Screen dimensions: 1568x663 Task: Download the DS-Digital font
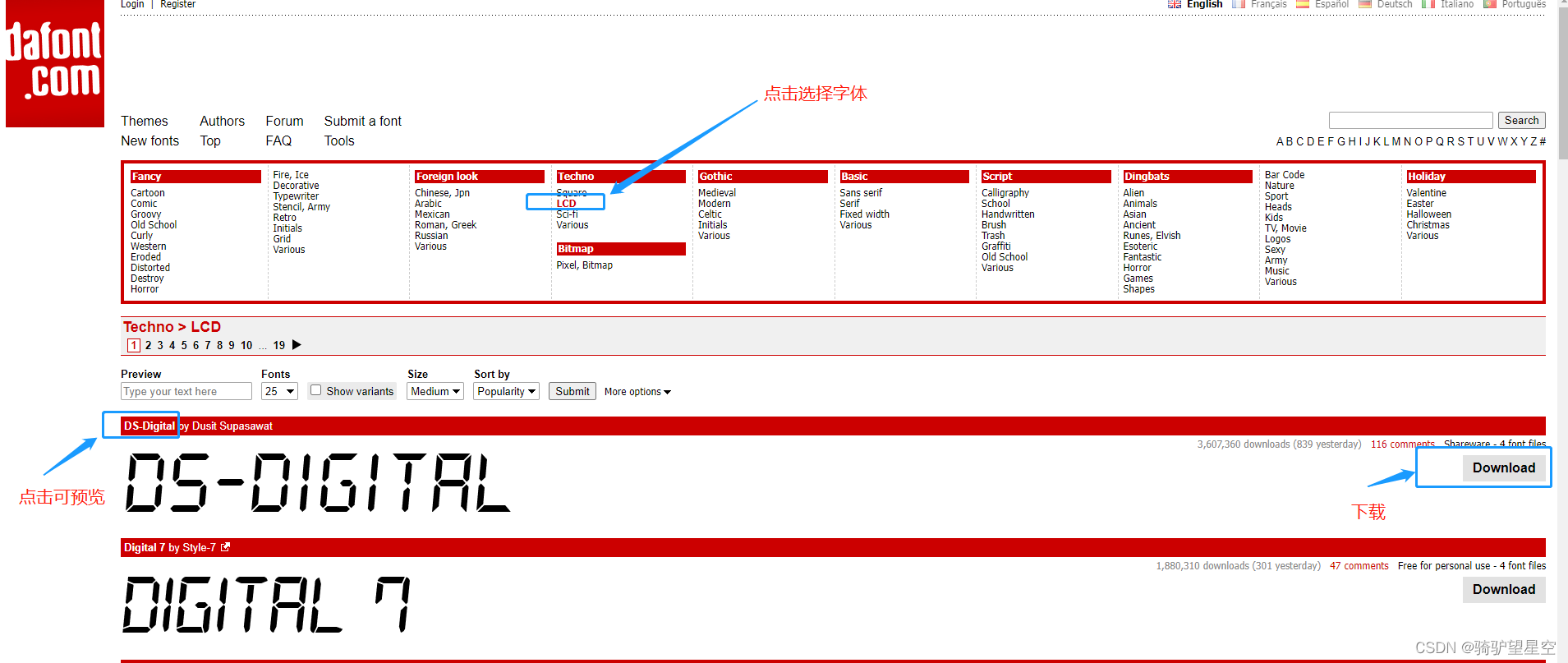(x=1504, y=467)
